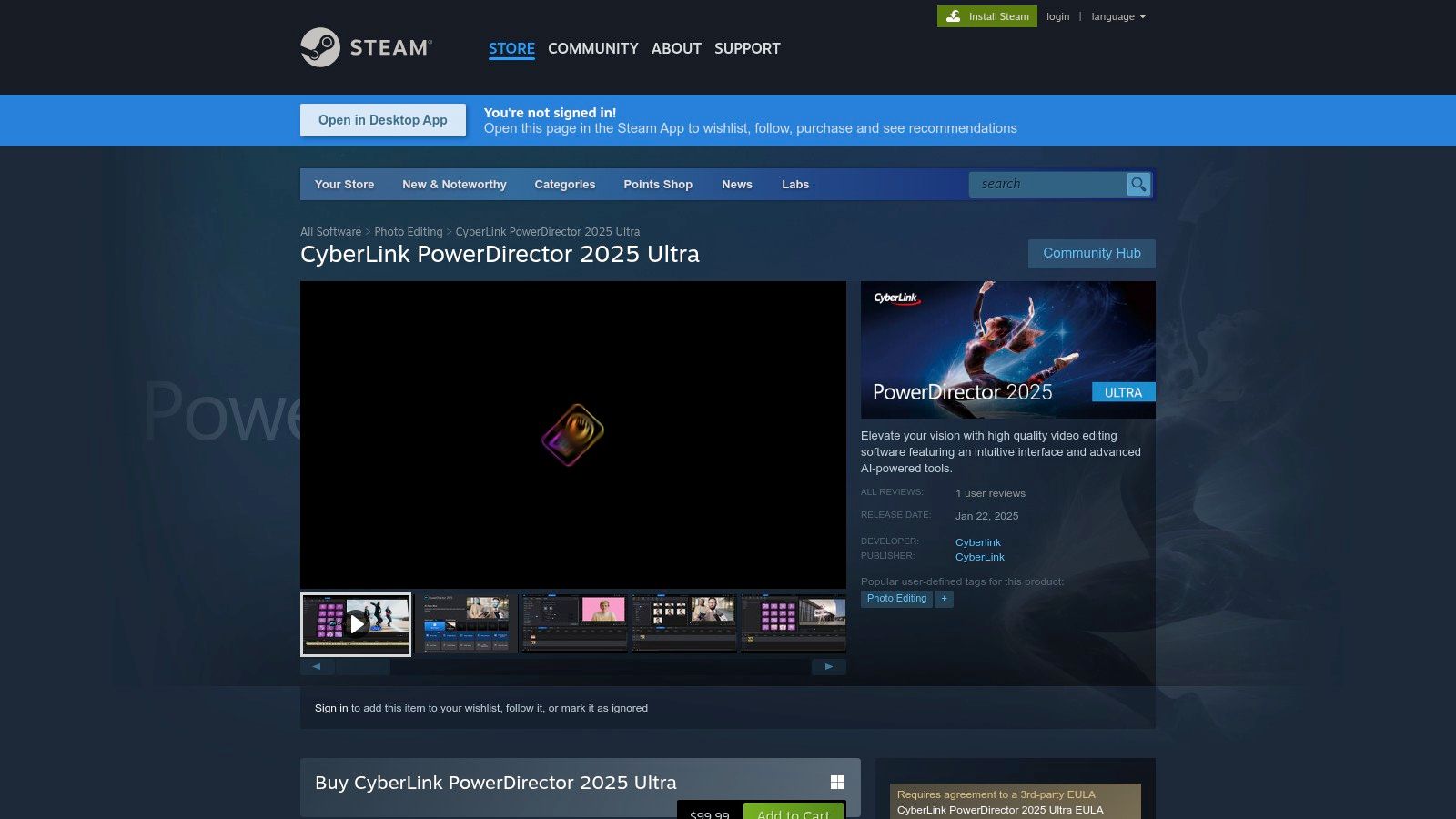Screen dimensions: 1456x819
Task: Click the thumbnail strip scrollbar handle
Action: (362, 667)
